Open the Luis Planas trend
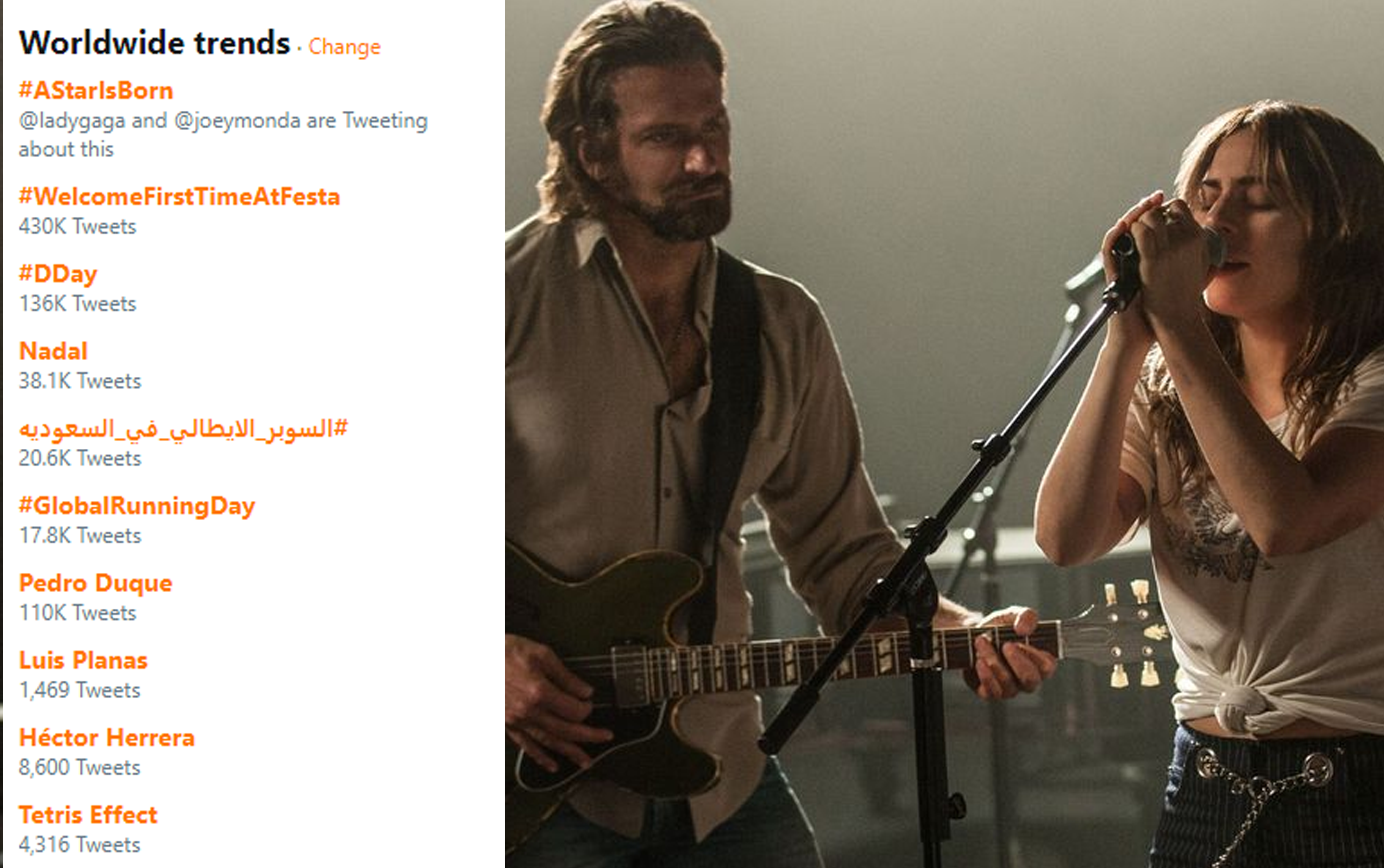This screenshot has height=868, width=1384. coord(83,661)
